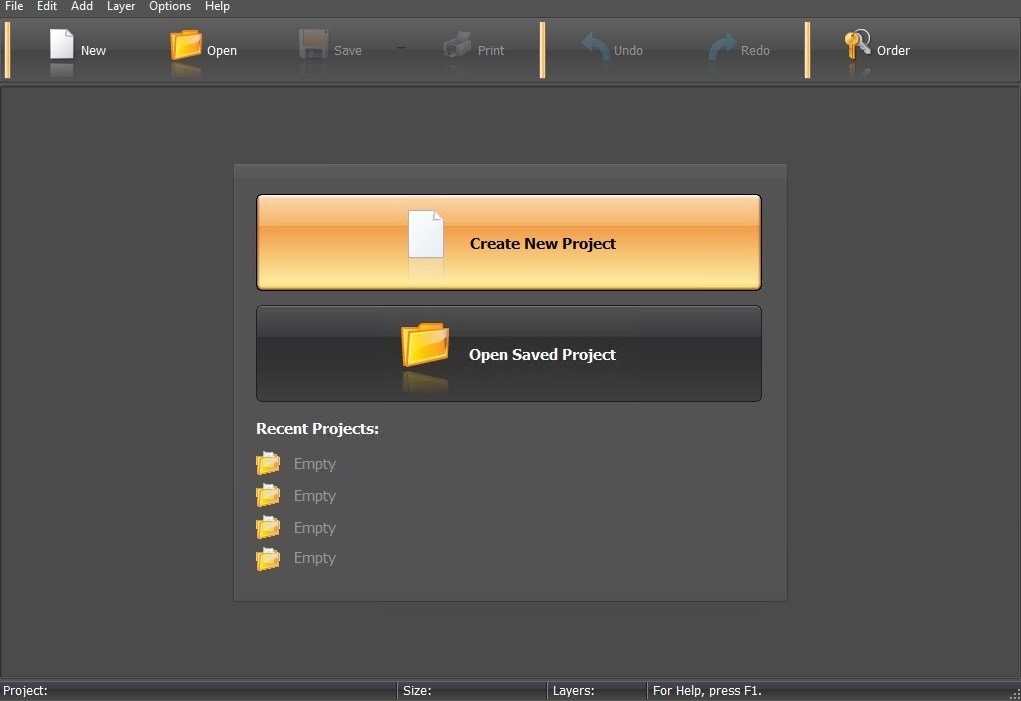Click the Open folder icon in toolbar
Image resolution: width=1021 pixels, height=701 pixels.
(186, 45)
